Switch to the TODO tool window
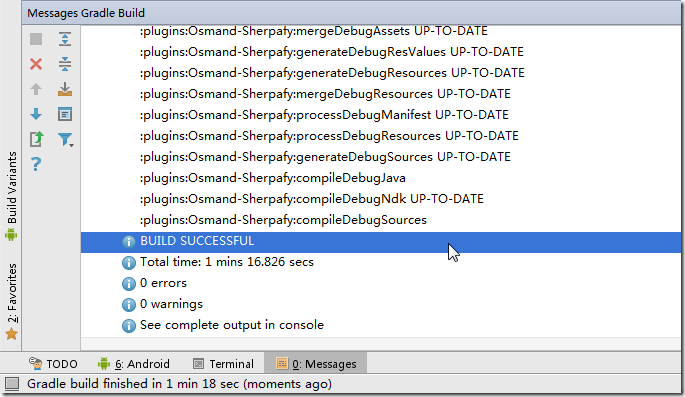Viewport: 685px width, 397px height. click(53, 364)
